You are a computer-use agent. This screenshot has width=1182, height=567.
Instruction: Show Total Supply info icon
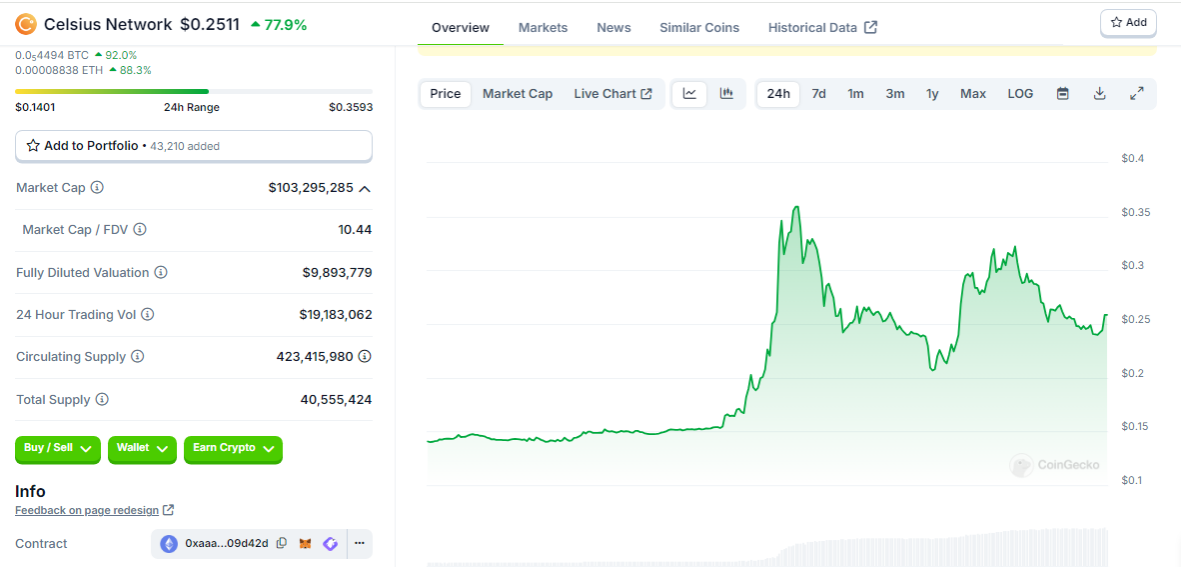coord(102,400)
